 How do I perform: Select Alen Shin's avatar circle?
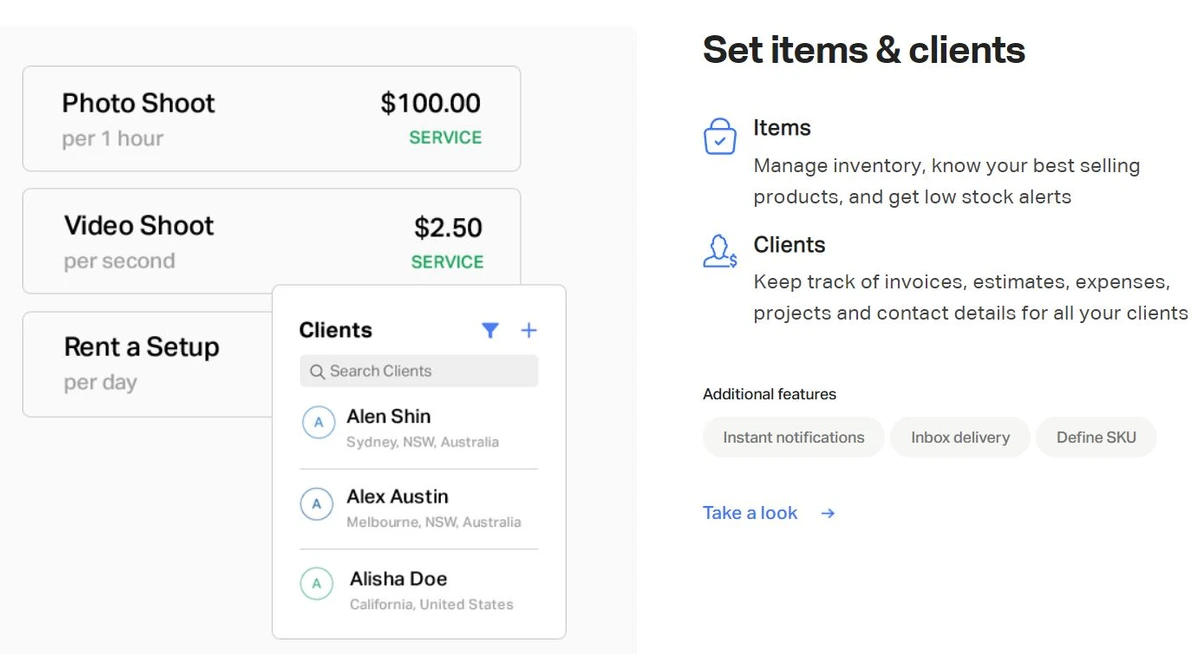click(318, 423)
